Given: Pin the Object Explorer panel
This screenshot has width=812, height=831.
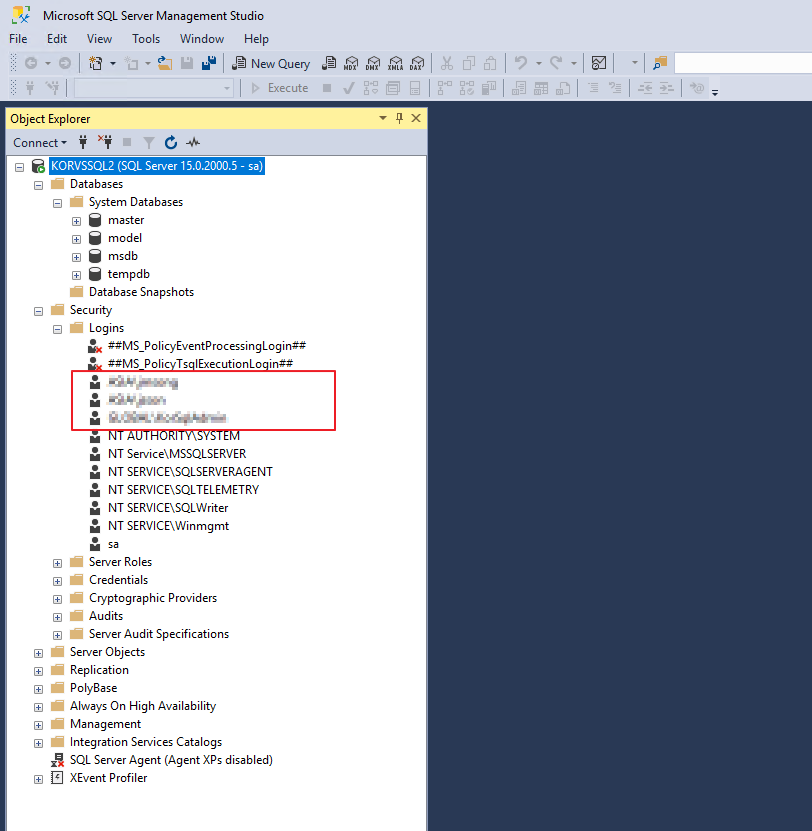Looking at the screenshot, I should point(400,118).
